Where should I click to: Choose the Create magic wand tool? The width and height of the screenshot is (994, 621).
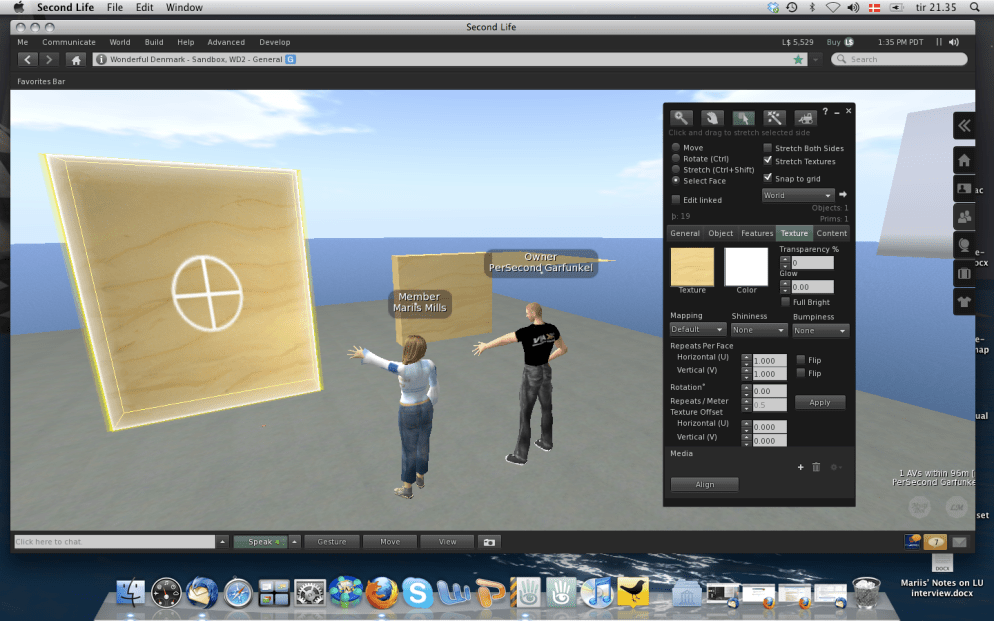tap(774, 118)
